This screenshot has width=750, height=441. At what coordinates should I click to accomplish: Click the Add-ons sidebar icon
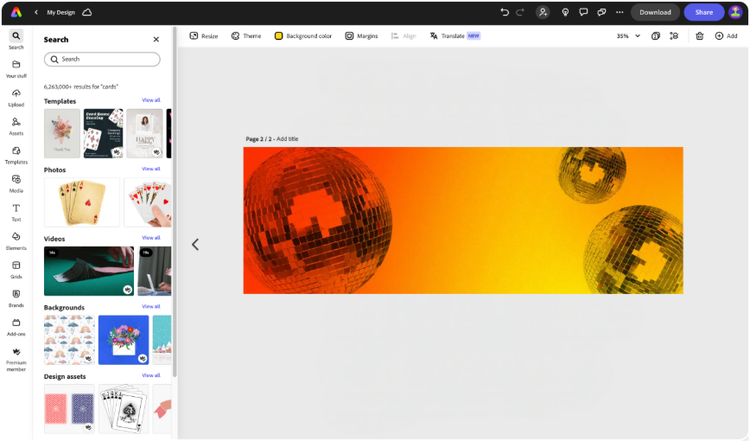pyautogui.click(x=16, y=327)
